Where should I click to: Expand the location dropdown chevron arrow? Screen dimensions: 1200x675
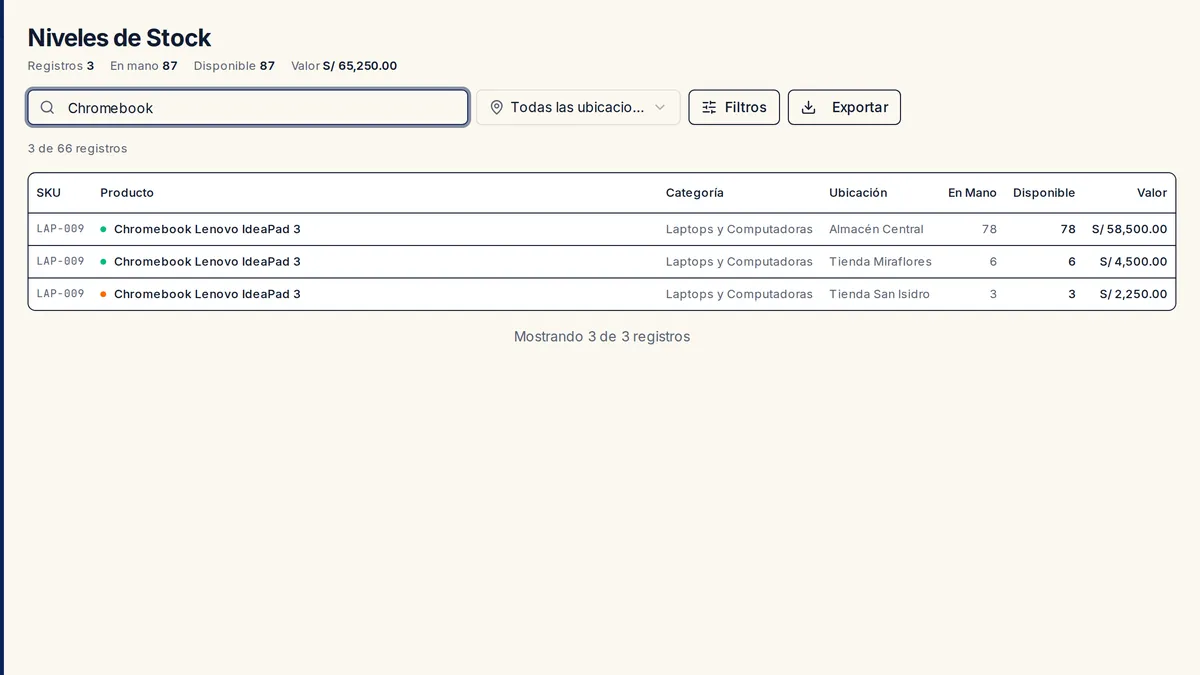pos(660,107)
